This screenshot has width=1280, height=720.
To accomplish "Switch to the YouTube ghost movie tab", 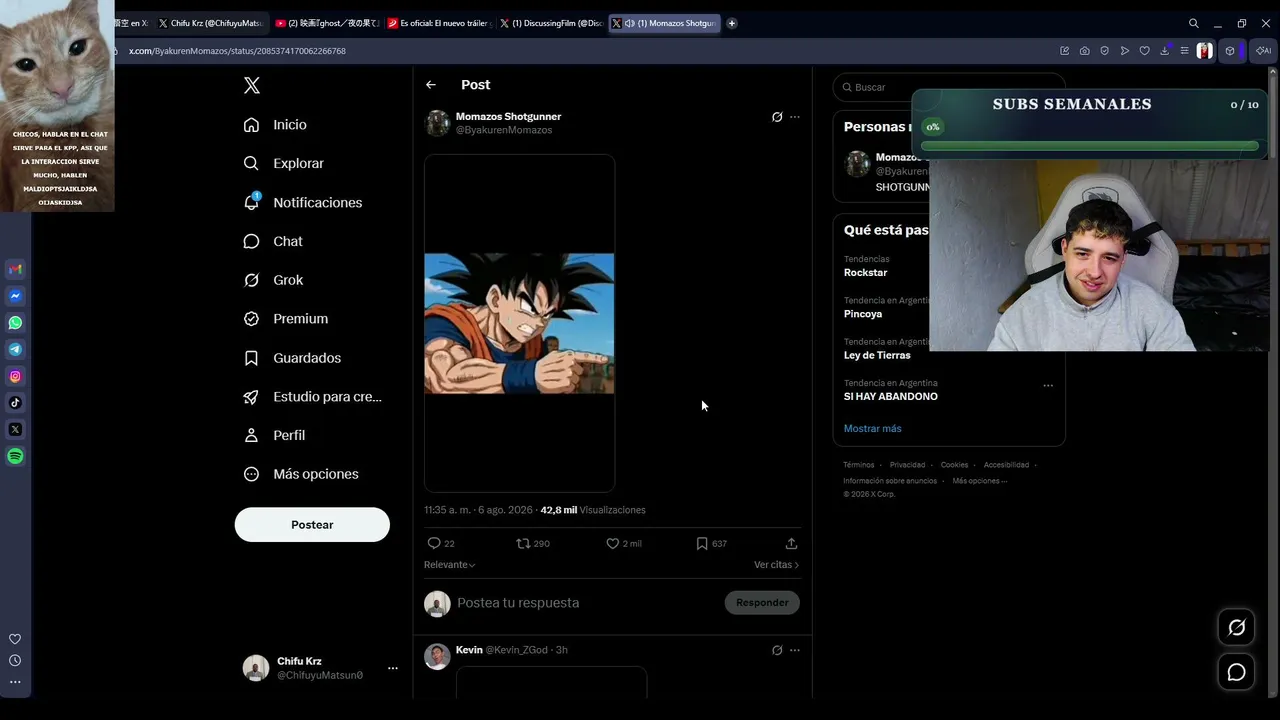I will [x=326, y=23].
